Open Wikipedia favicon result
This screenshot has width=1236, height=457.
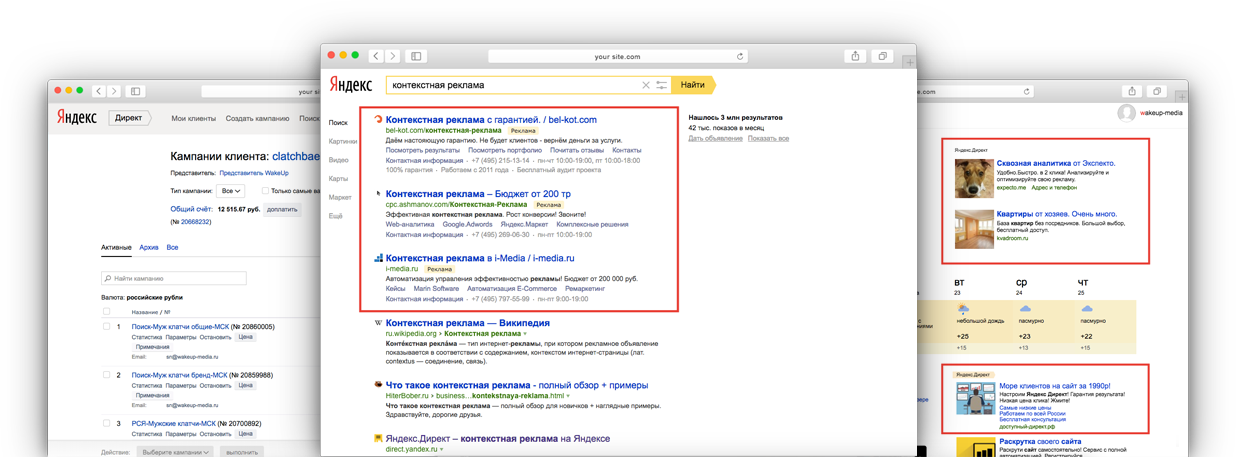[378, 323]
